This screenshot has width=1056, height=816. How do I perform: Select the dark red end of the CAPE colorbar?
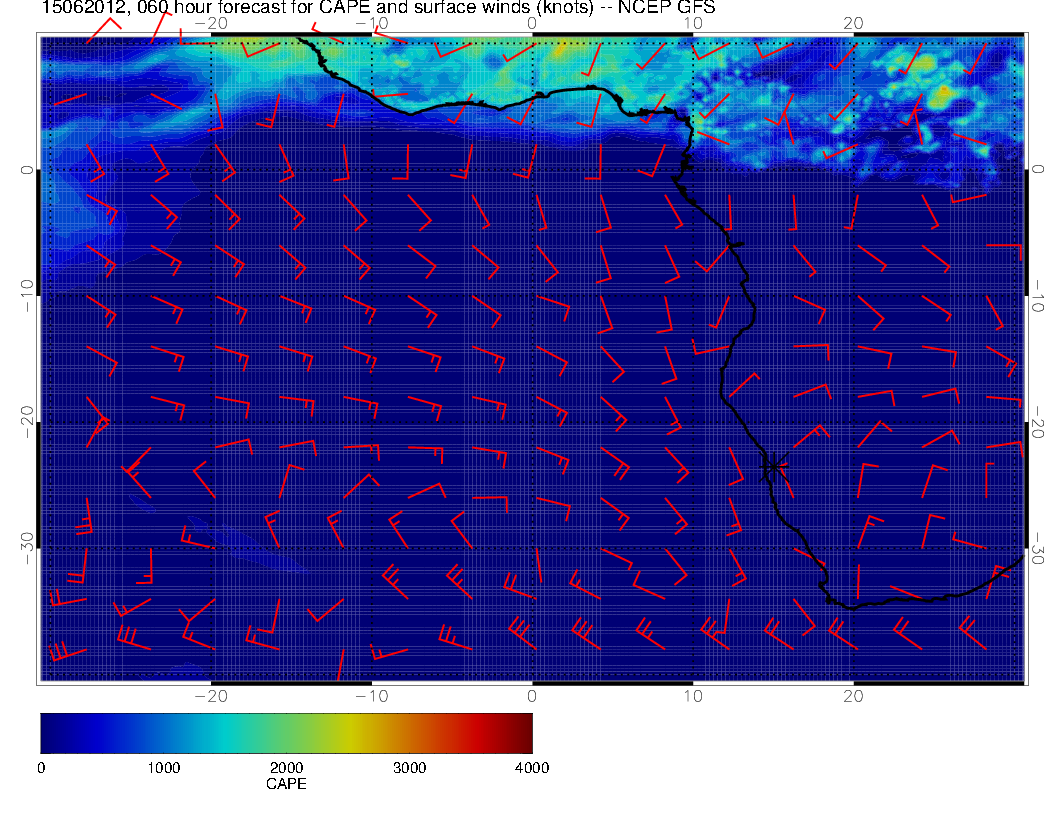pyautogui.click(x=522, y=732)
